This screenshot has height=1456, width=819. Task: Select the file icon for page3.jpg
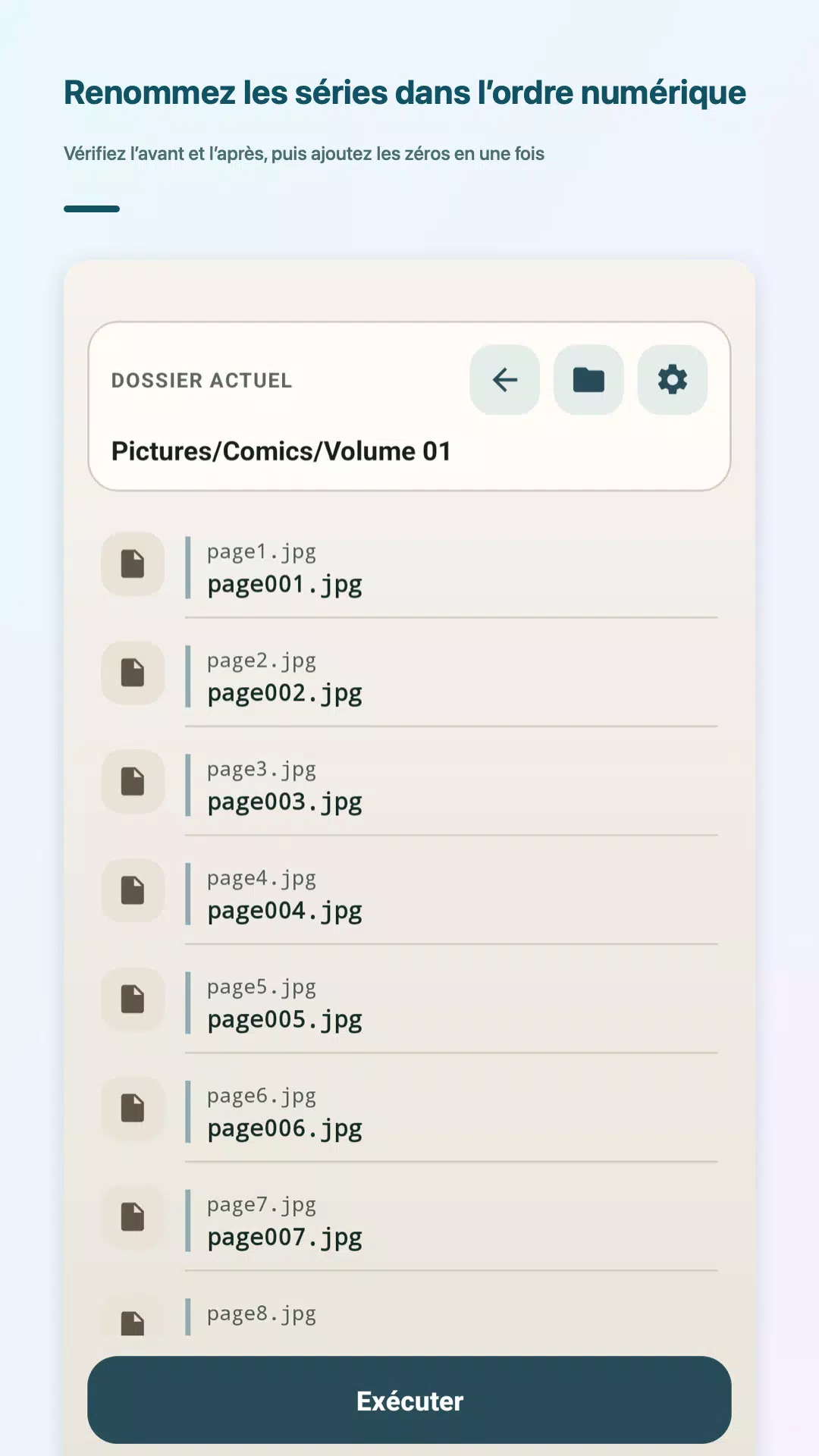[133, 782]
